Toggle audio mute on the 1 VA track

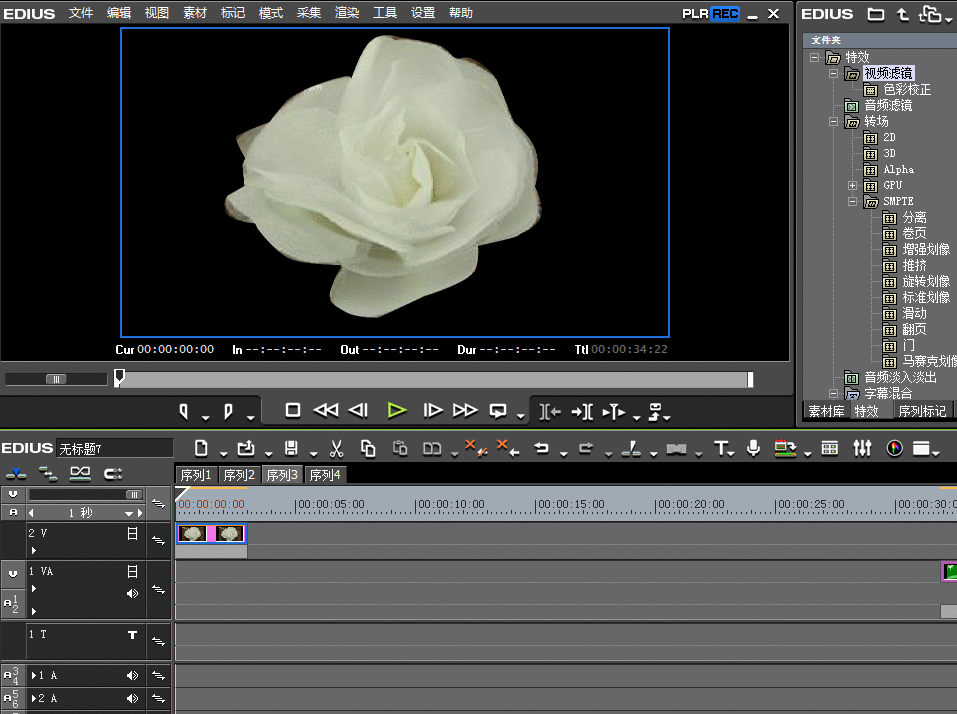coord(132,593)
